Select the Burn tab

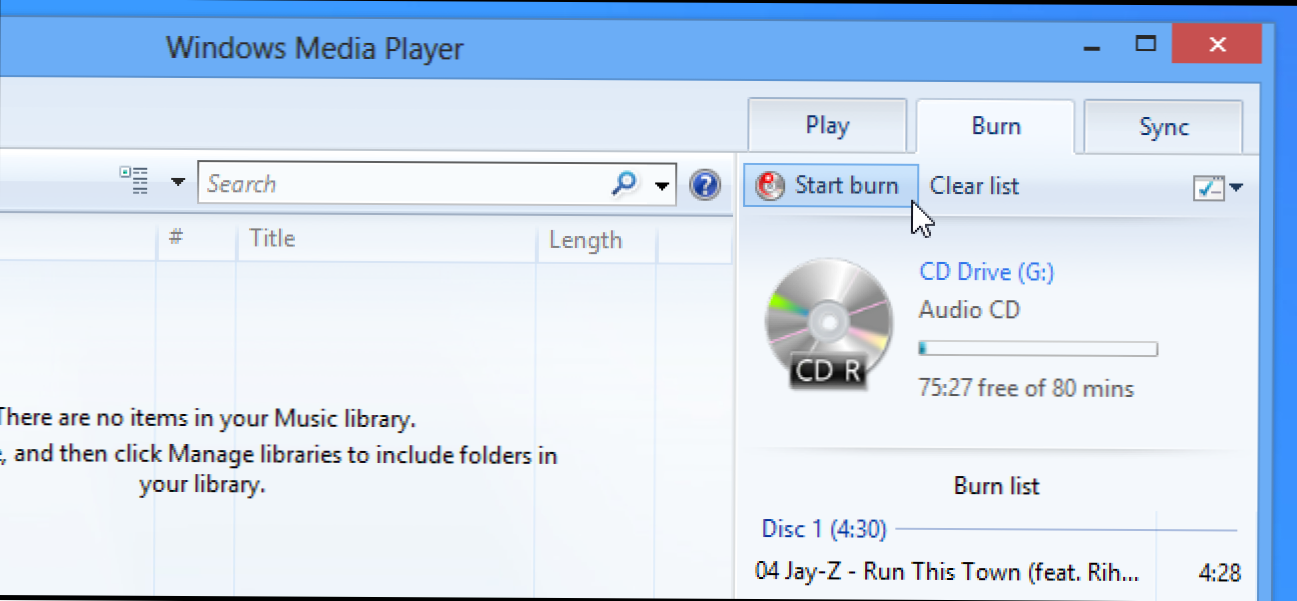click(995, 126)
